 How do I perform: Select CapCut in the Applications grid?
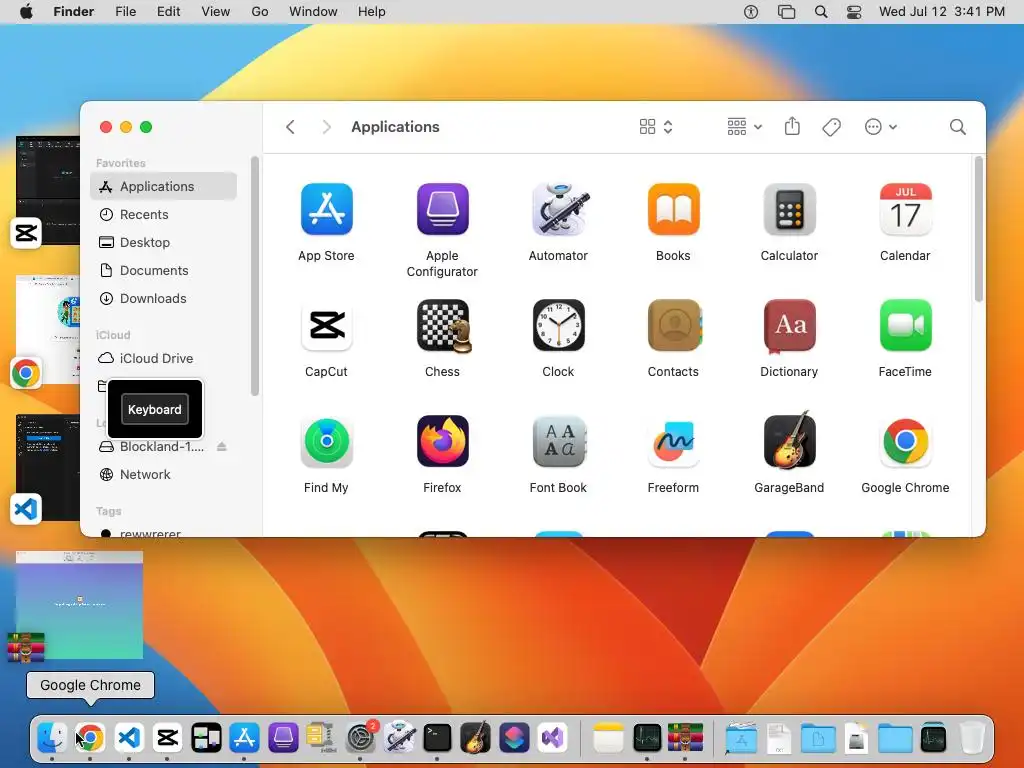[327, 325]
